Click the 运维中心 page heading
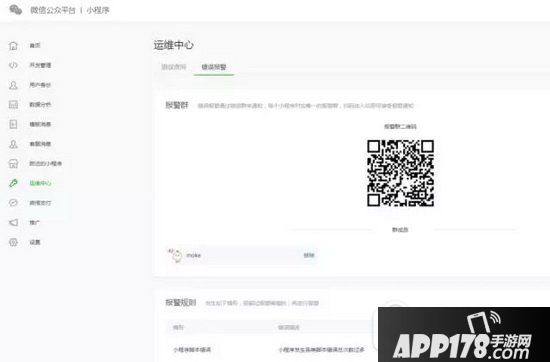Viewport: 550px width, 362px height. (173, 45)
